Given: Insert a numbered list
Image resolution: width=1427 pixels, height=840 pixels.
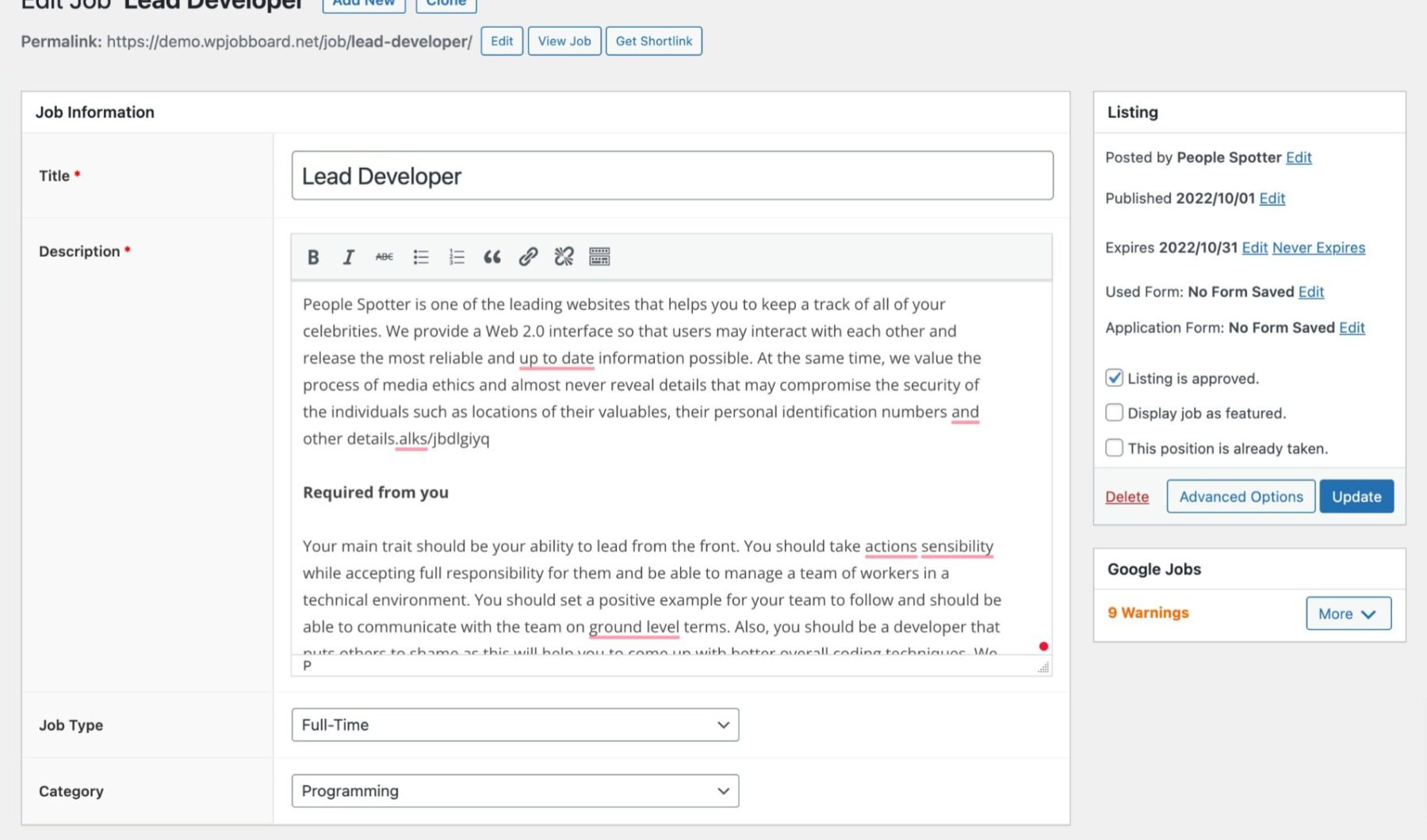Looking at the screenshot, I should (x=456, y=256).
